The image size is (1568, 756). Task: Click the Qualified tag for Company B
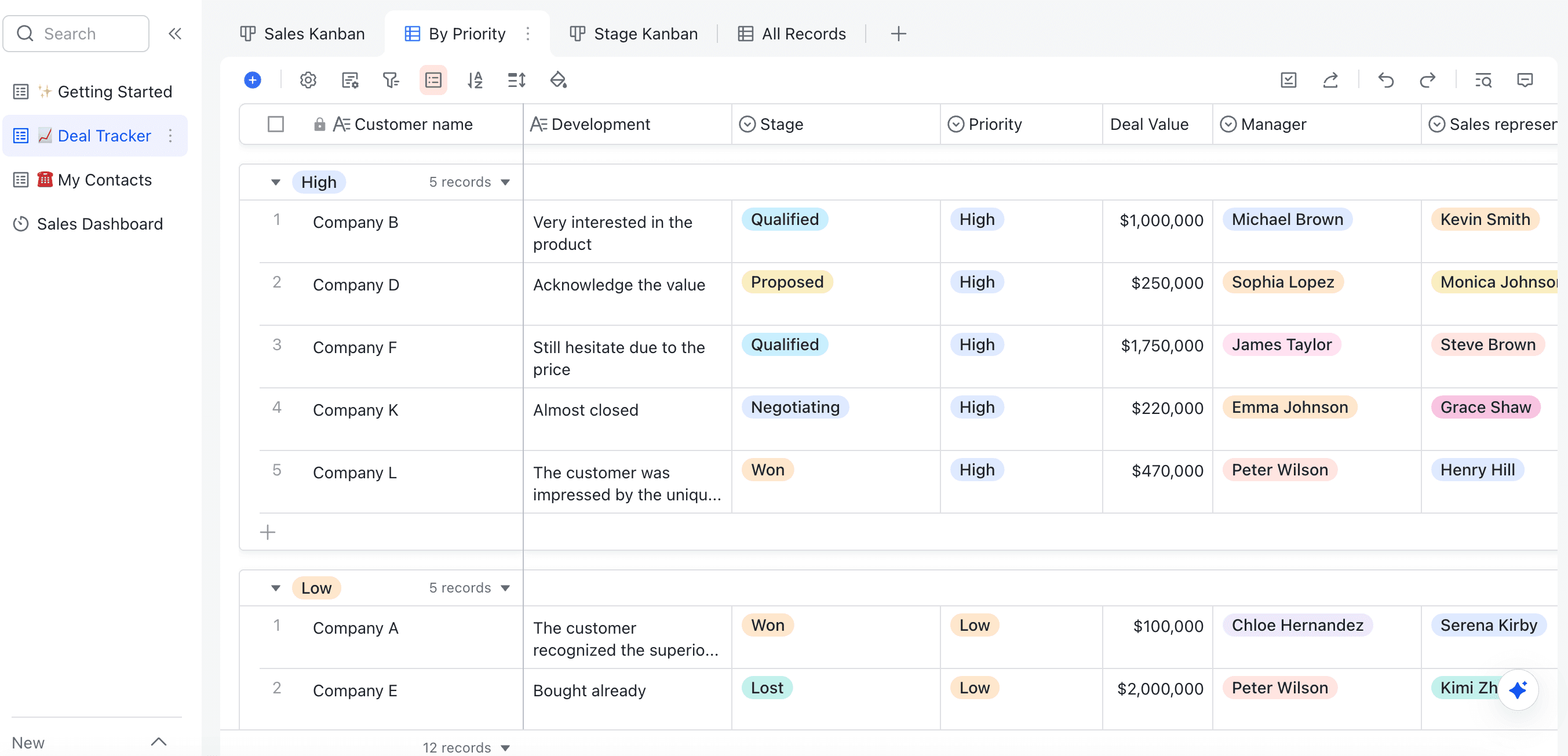(x=784, y=219)
